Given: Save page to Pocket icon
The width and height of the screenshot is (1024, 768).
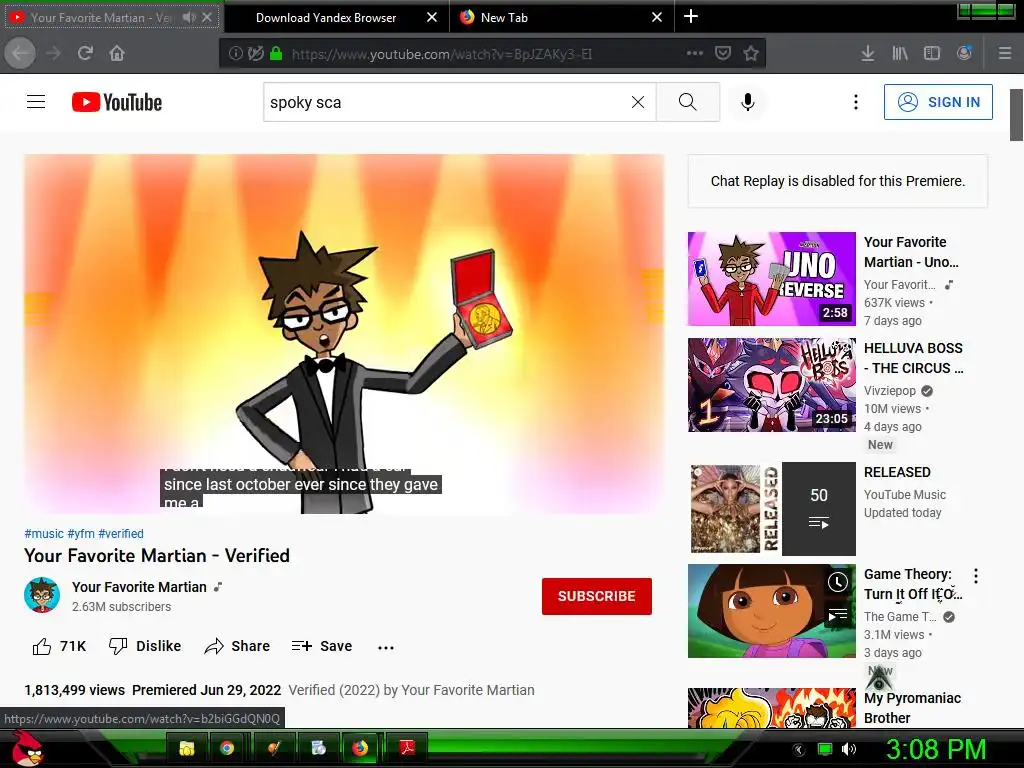Looking at the screenshot, I should coord(723,53).
